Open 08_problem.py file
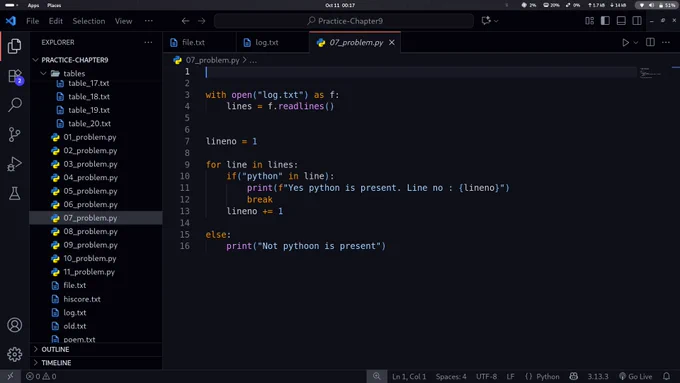 click(x=90, y=231)
